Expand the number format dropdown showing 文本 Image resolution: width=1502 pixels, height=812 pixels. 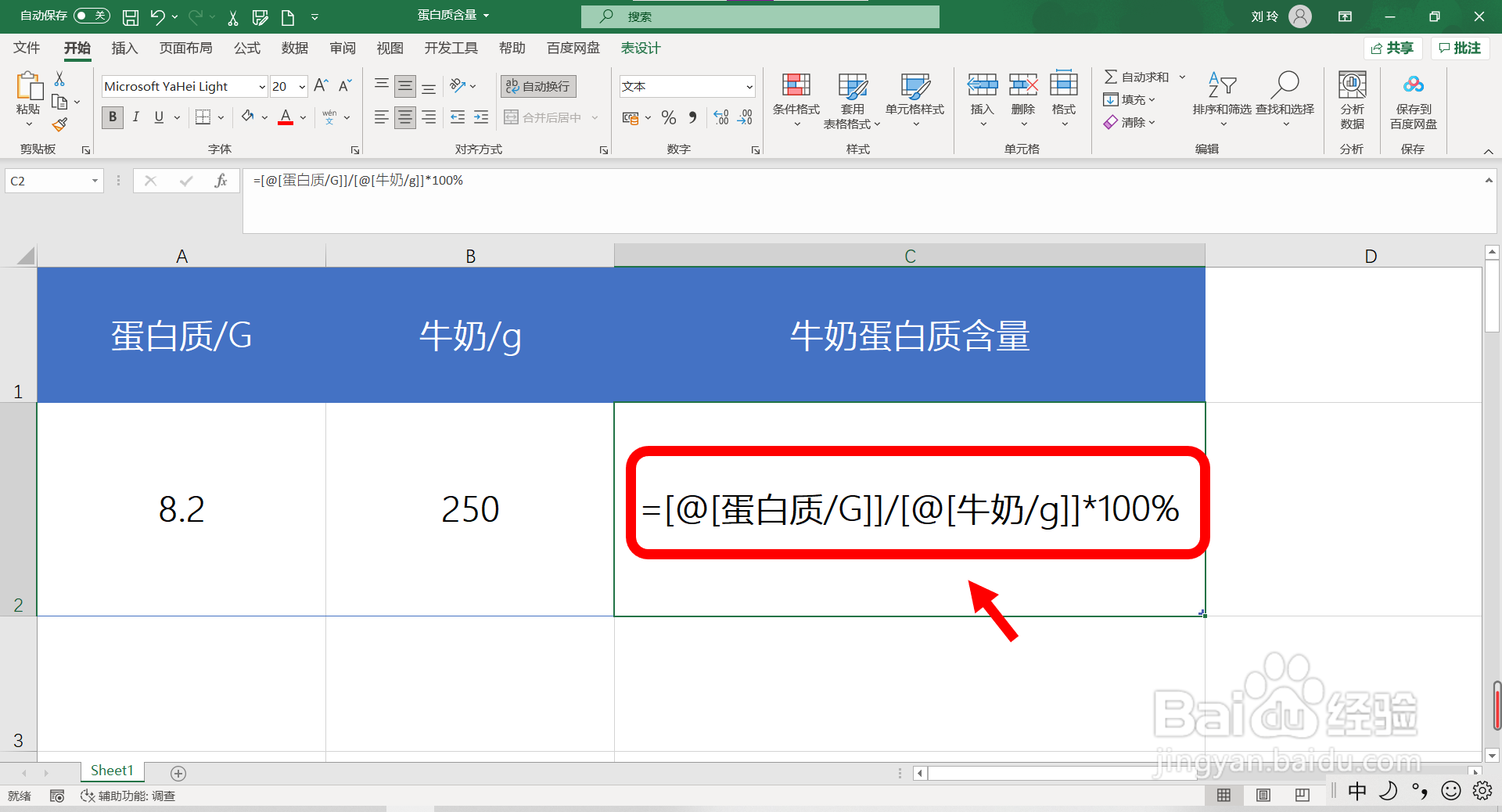pyautogui.click(x=748, y=86)
